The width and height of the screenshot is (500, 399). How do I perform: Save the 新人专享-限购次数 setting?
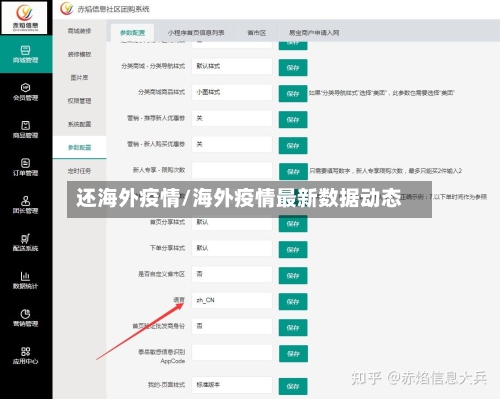point(293,172)
